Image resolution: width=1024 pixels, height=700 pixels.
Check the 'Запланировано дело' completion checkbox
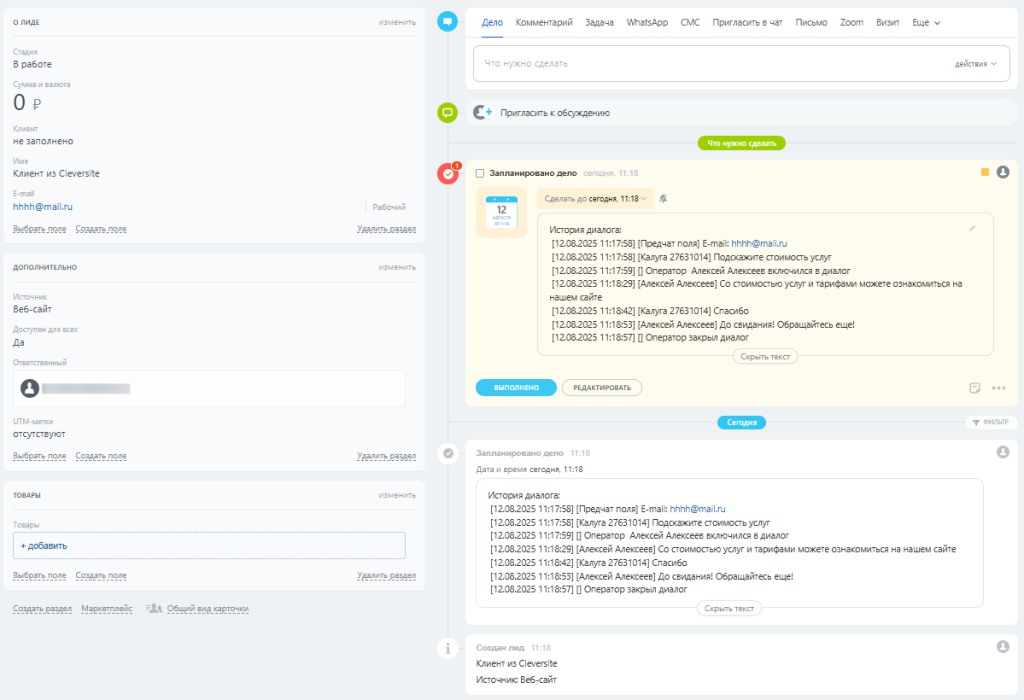[480, 173]
